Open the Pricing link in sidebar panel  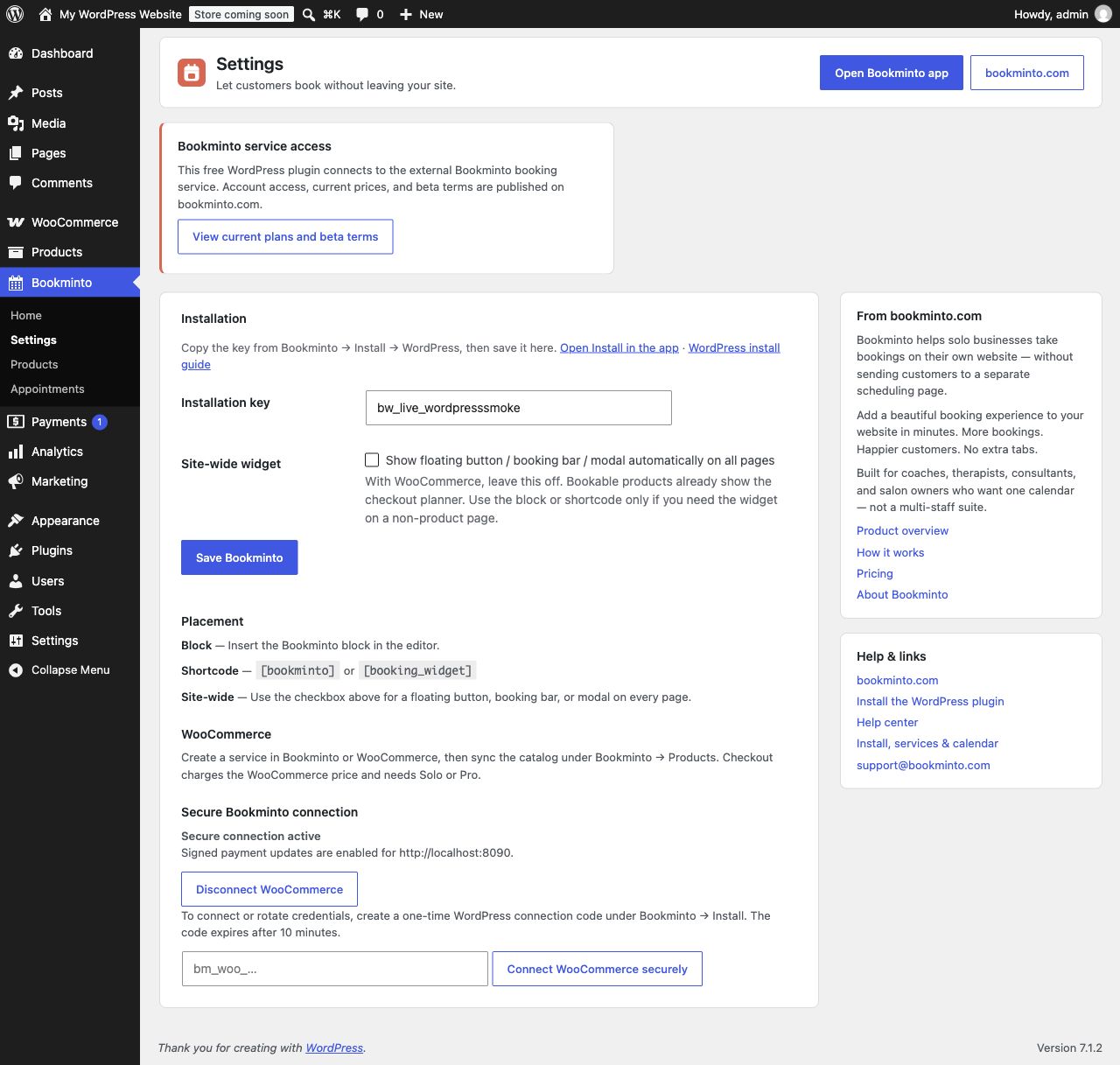tap(875, 573)
